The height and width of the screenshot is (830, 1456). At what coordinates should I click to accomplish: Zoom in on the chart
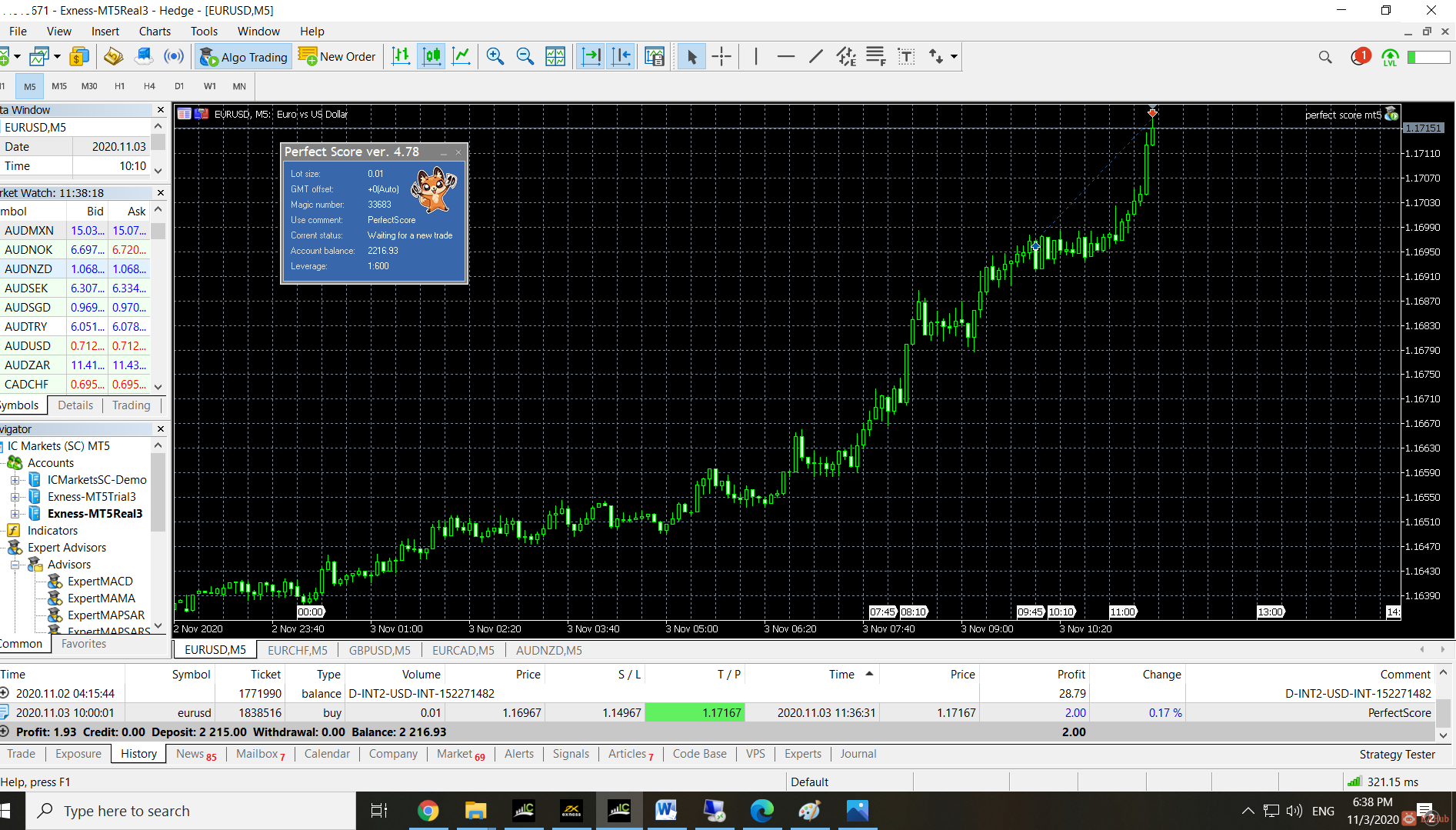[x=495, y=56]
